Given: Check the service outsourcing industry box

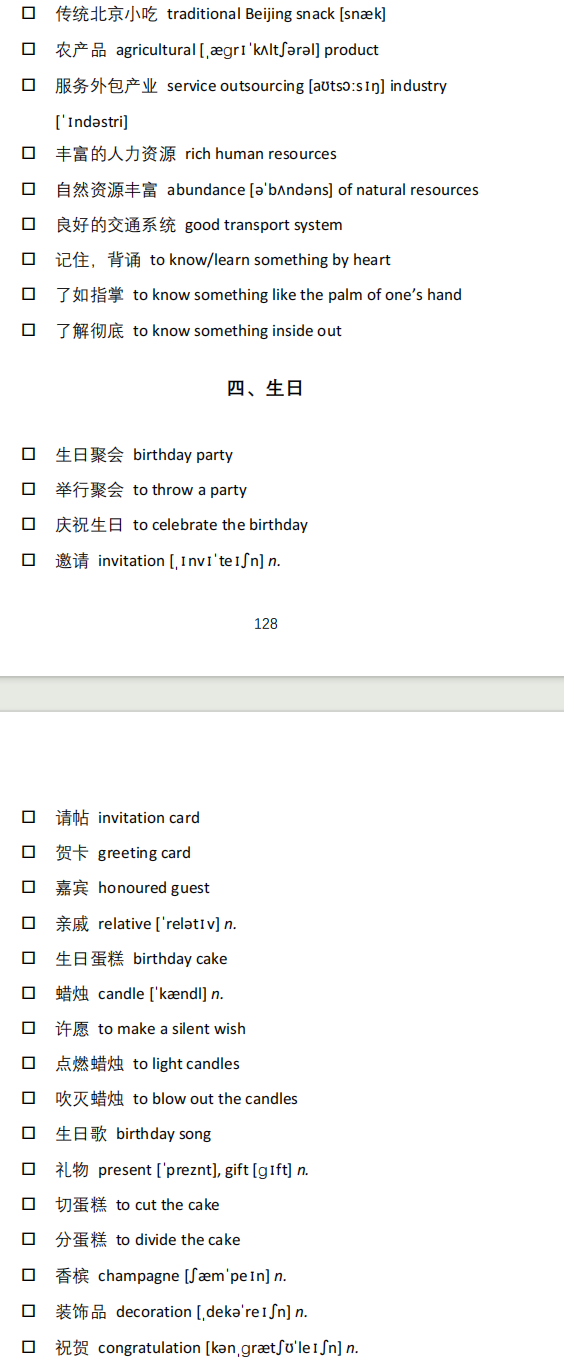Looking at the screenshot, I should (x=29, y=85).
